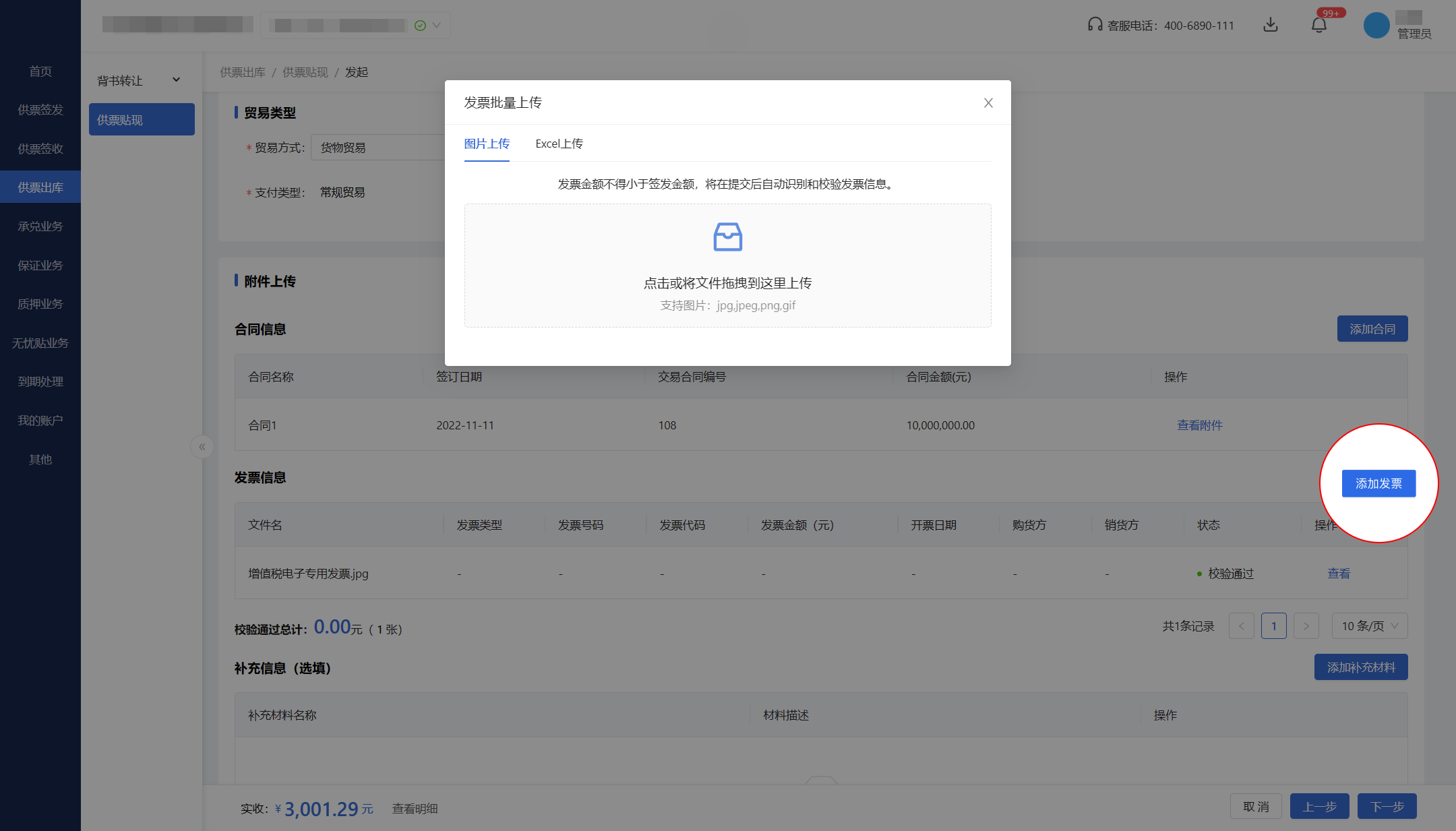Click the customer service headset icon
The width and height of the screenshot is (1456, 831).
point(1095,25)
